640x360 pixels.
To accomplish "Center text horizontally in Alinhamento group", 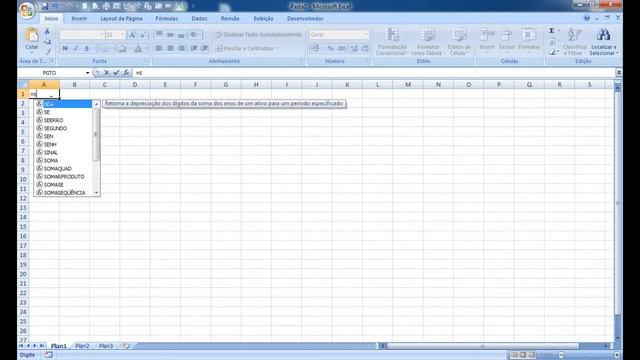I will tap(170, 48).
